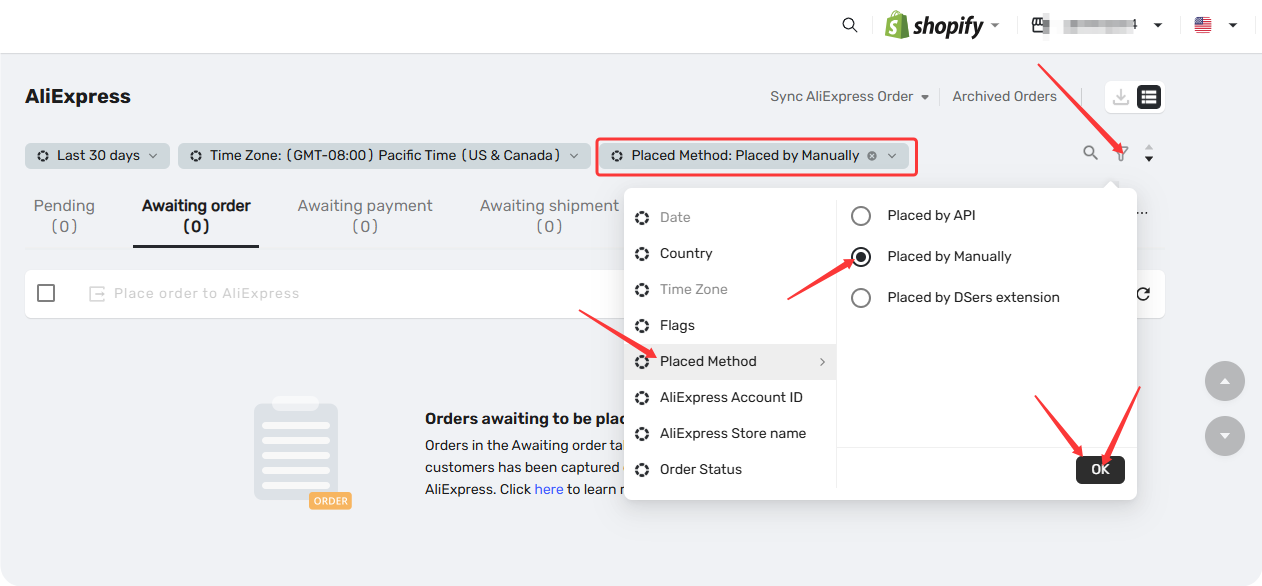Click the more tabs ellipsis
Screen dimensions: 1262x586
coord(1142,213)
